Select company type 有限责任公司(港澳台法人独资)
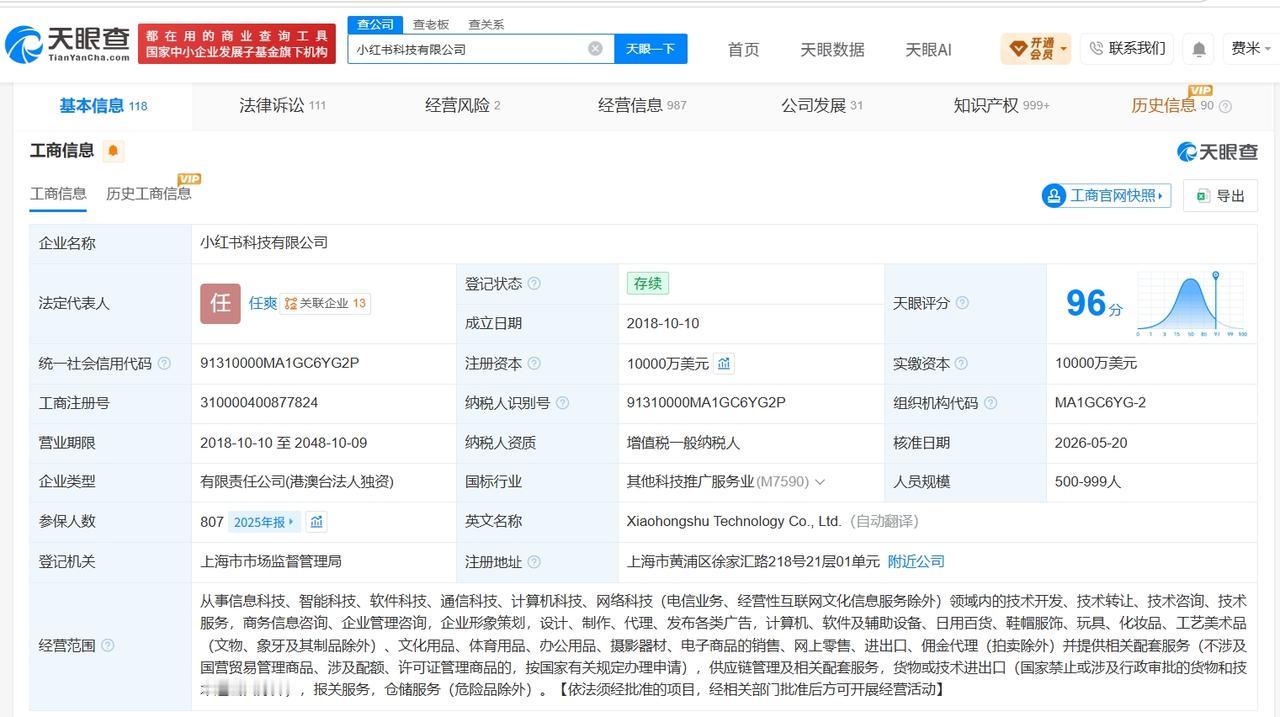Viewport: 1280px width, 717px height. [x=297, y=482]
